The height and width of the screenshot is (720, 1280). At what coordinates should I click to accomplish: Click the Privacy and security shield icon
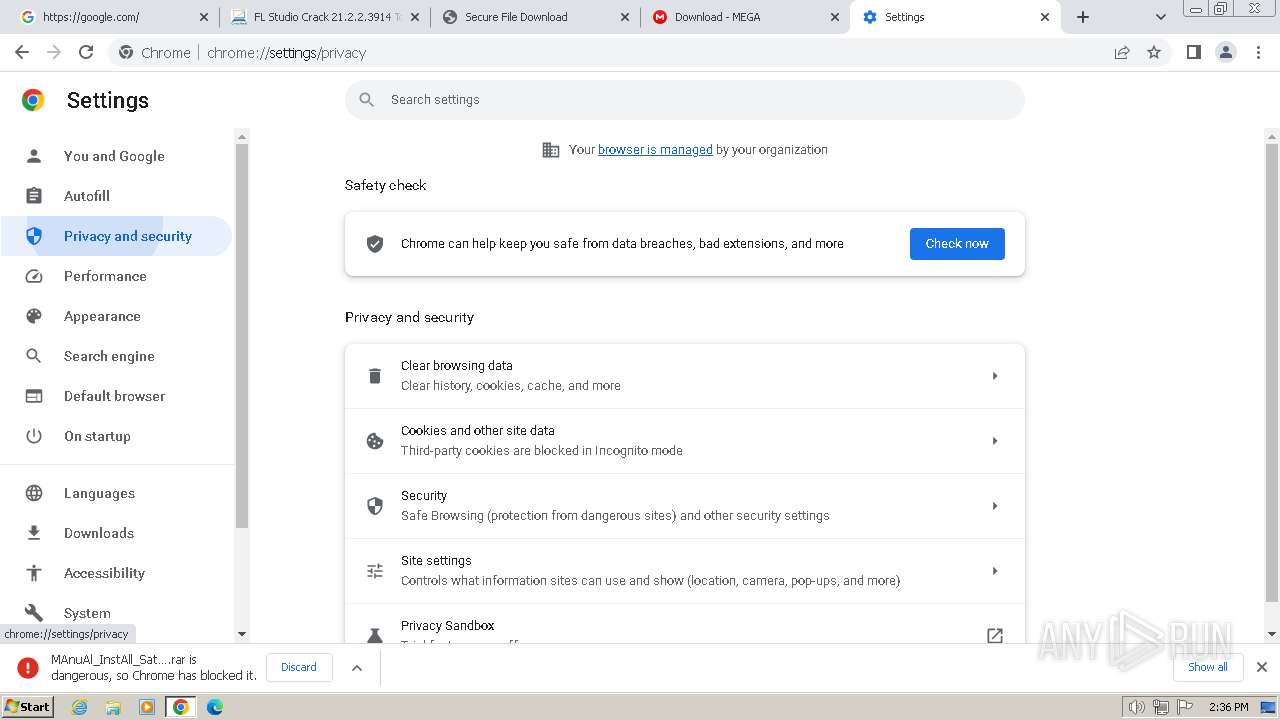[x=34, y=236]
